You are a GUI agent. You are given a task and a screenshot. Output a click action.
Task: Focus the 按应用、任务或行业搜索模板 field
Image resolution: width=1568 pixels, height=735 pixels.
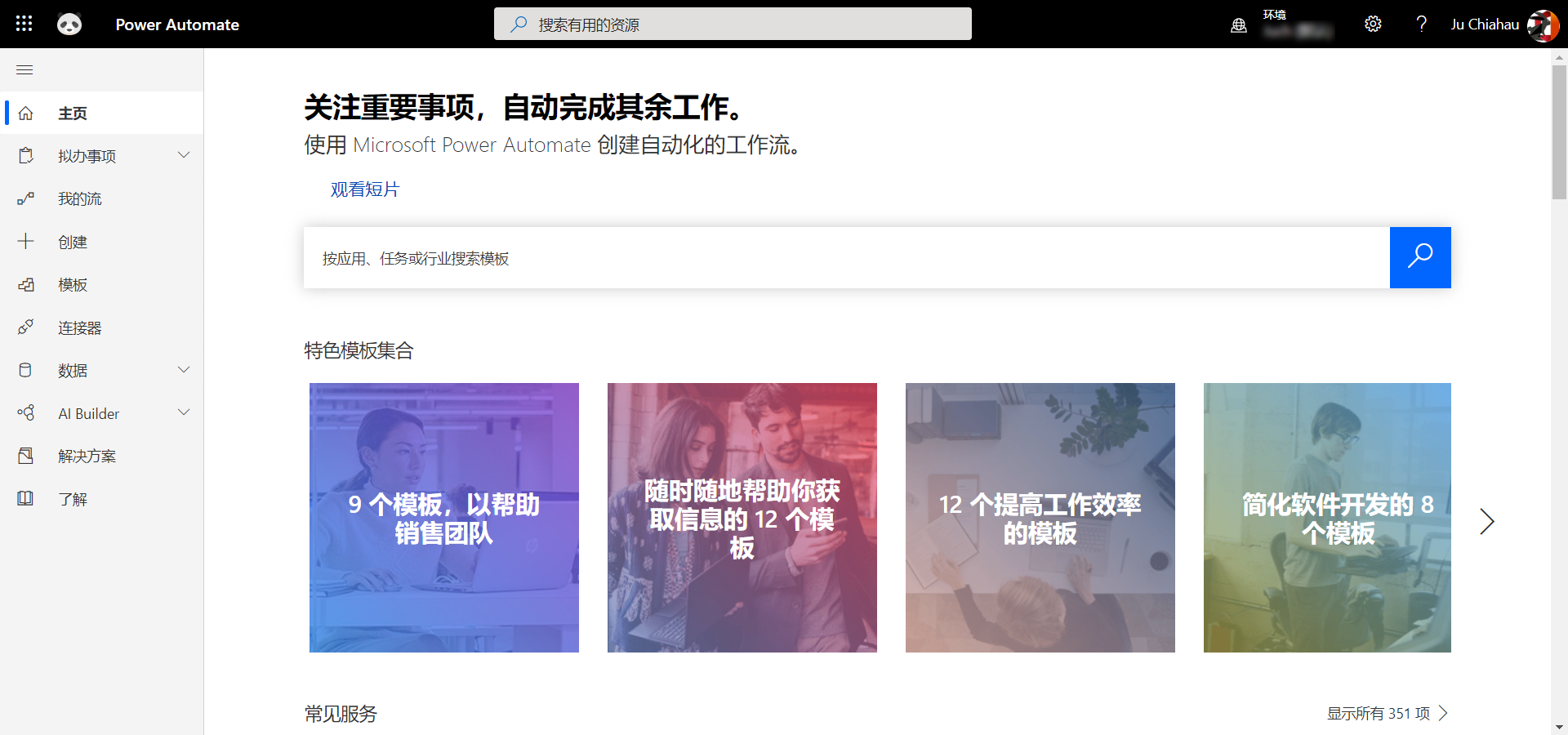pyautogui.click(x=846, y=258)
